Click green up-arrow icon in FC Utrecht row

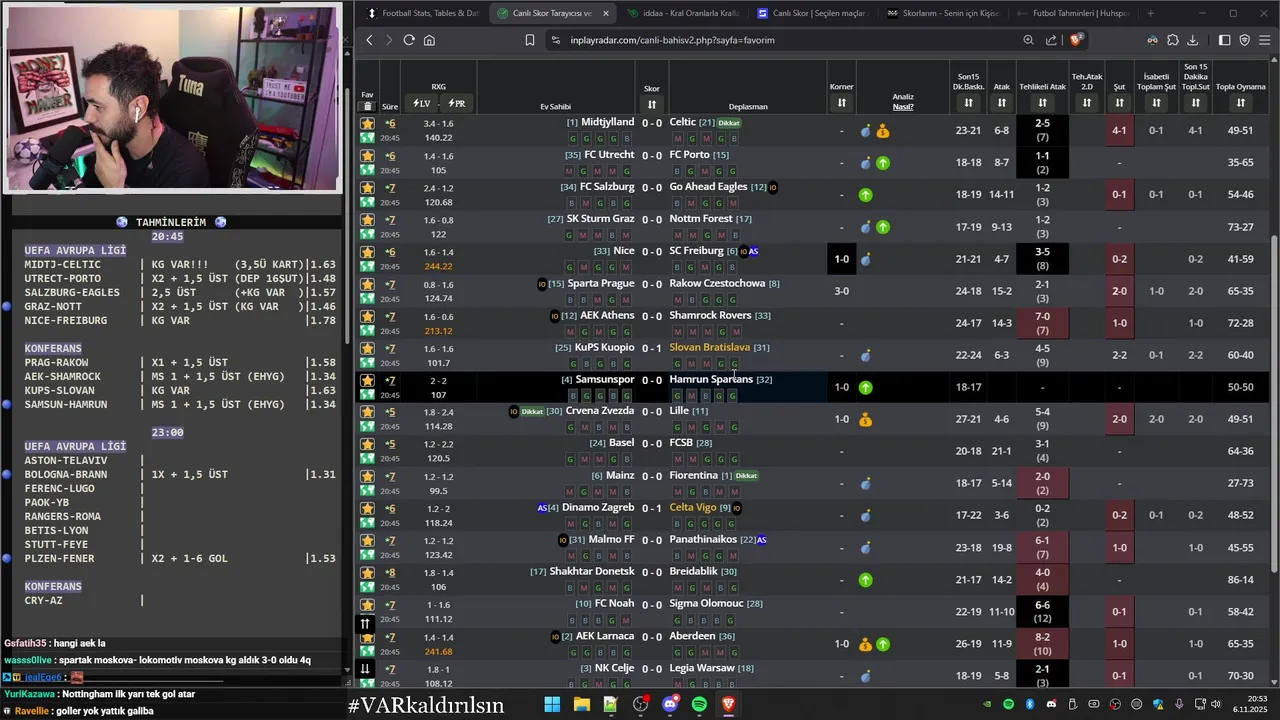click(883, 163)
